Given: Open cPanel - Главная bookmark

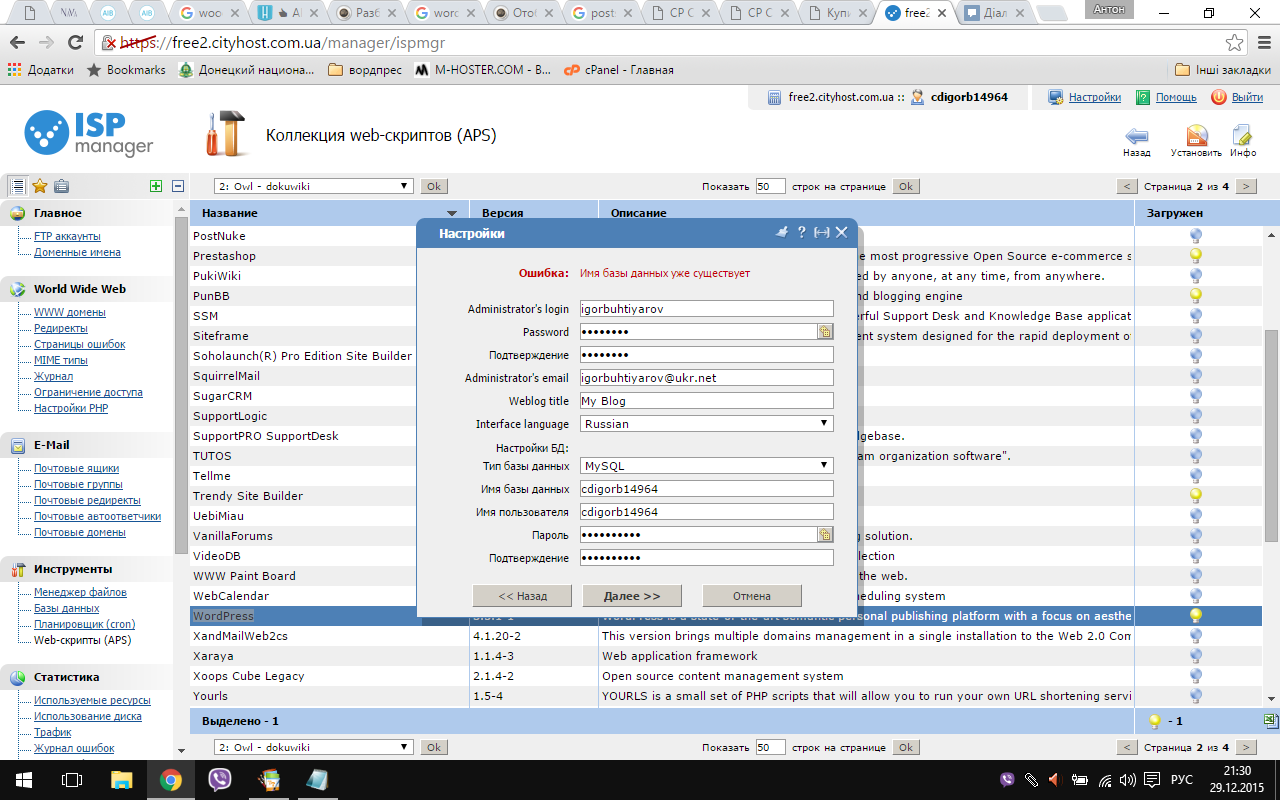Looking at the screenshot, I should pos(618,70).
